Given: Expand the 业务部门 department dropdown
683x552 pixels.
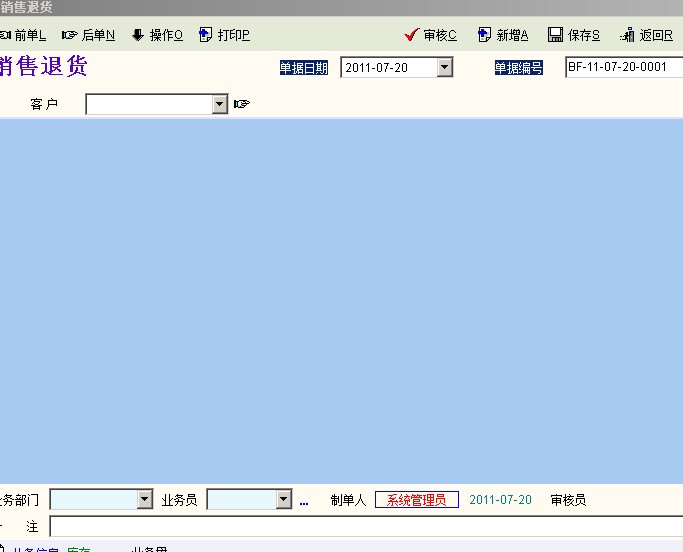Looking at the screenshot, I should pyautogui.click(x=145, y=499).
